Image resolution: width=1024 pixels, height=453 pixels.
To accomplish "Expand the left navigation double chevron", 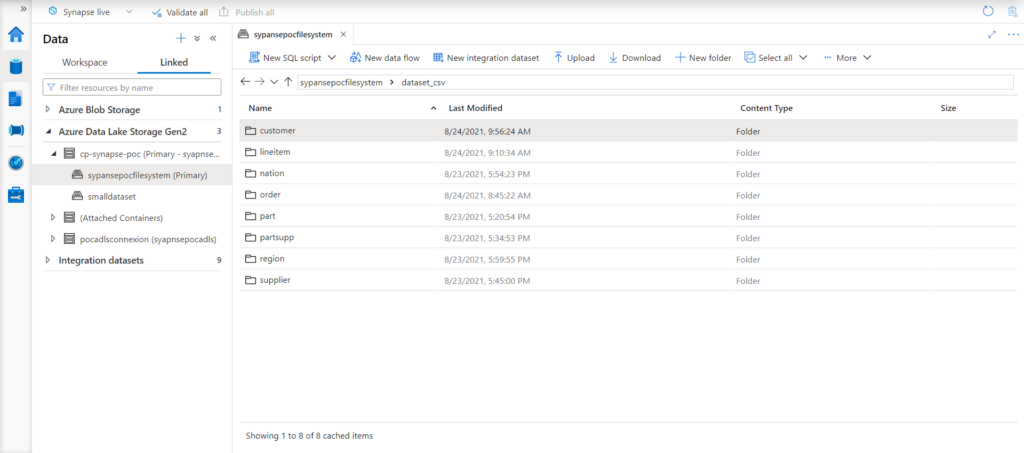I will (24, 9).
